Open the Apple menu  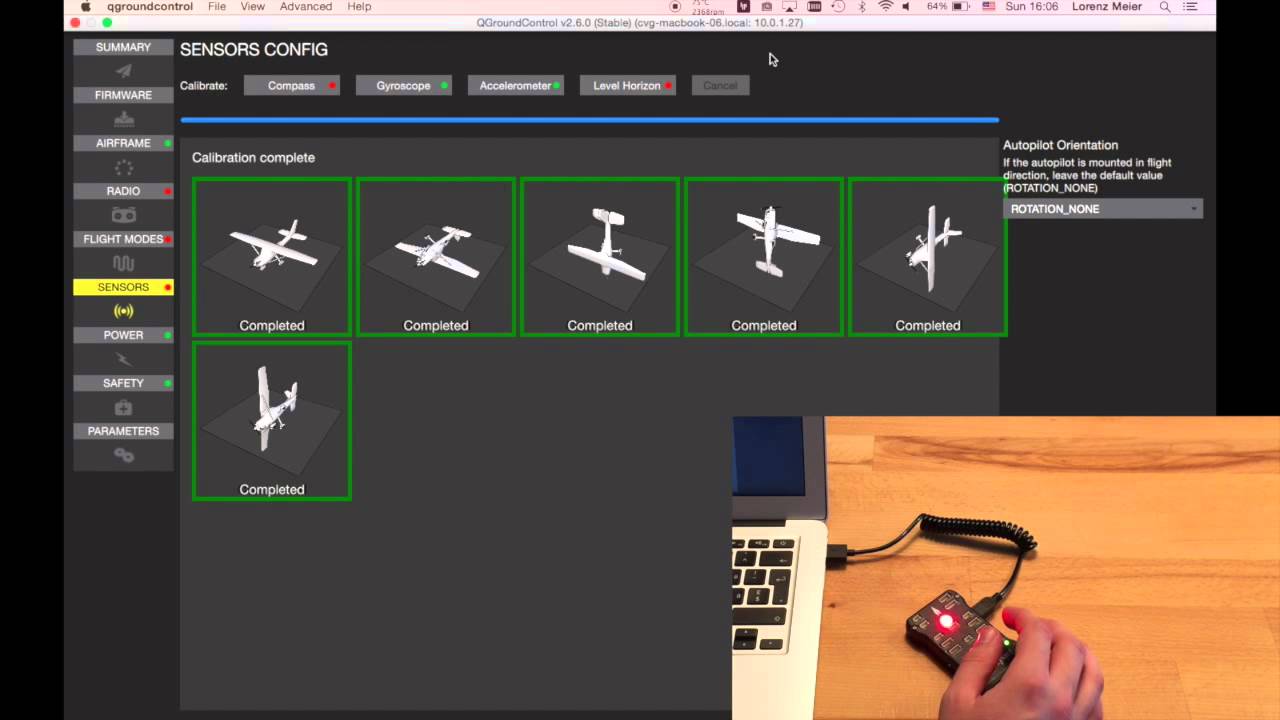coord(85,7)
